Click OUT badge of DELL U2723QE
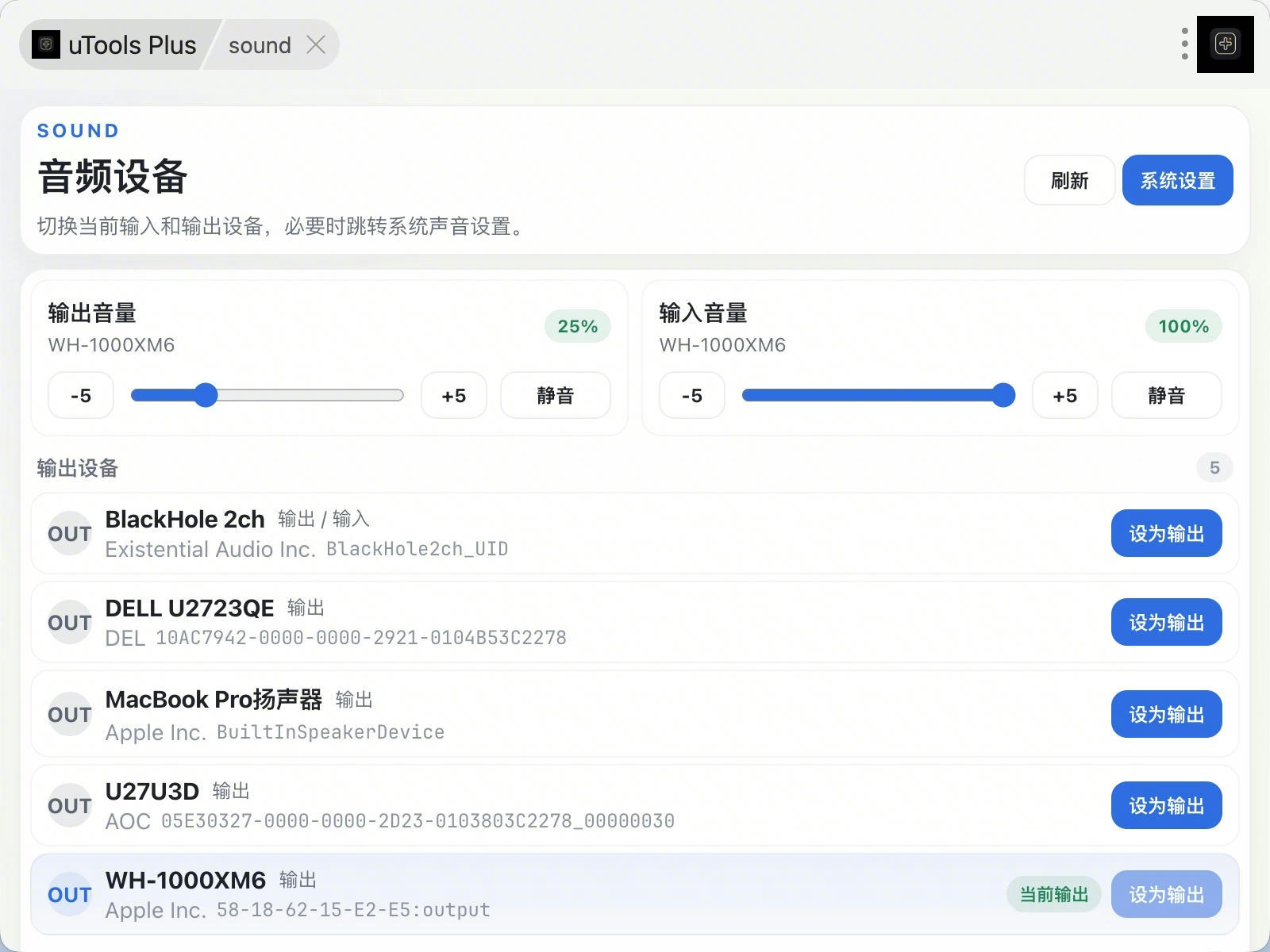 tap(70, 622)
